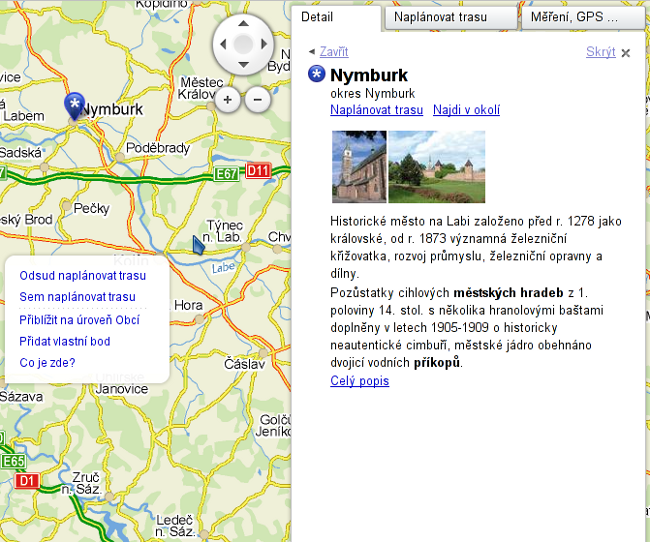Screen dimensions: 650x542
Task: Choose 'Odsud naplánovat trasu' from context menu
Action: (x=83, y=275)
